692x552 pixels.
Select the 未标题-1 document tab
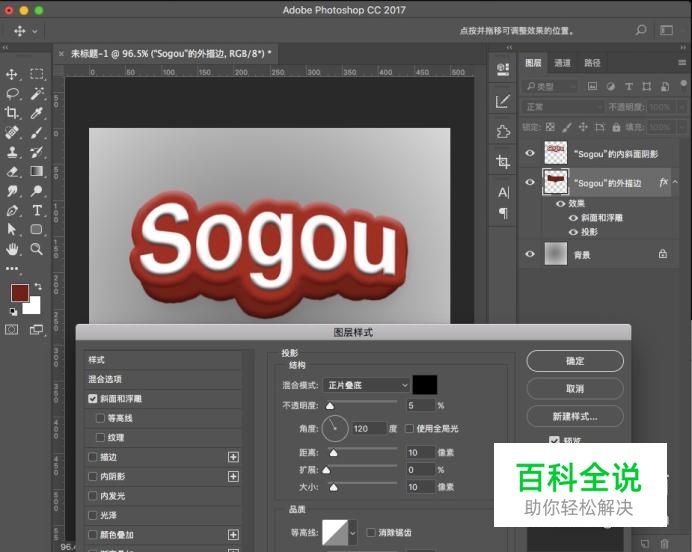click(171, 54)
